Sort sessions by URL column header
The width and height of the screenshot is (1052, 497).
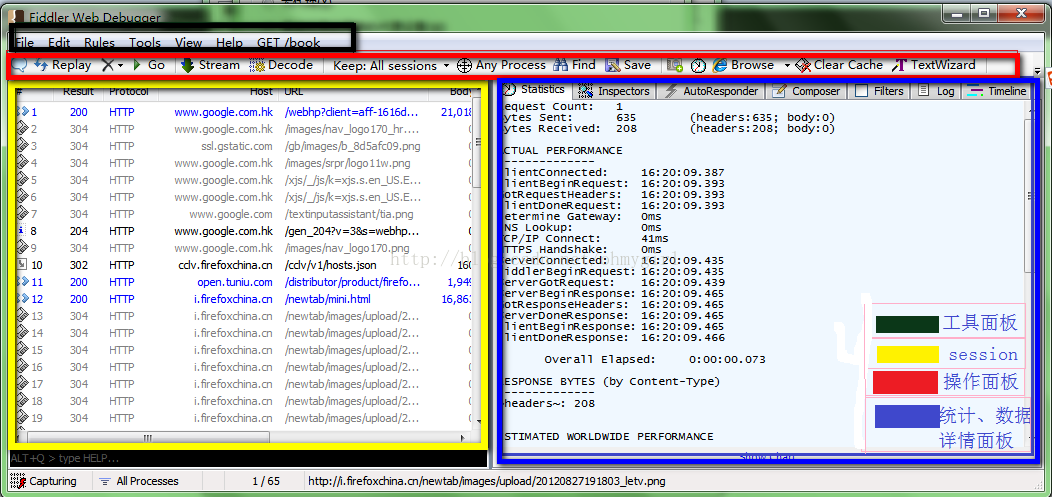pyautogui.click(x=354, y=91)
